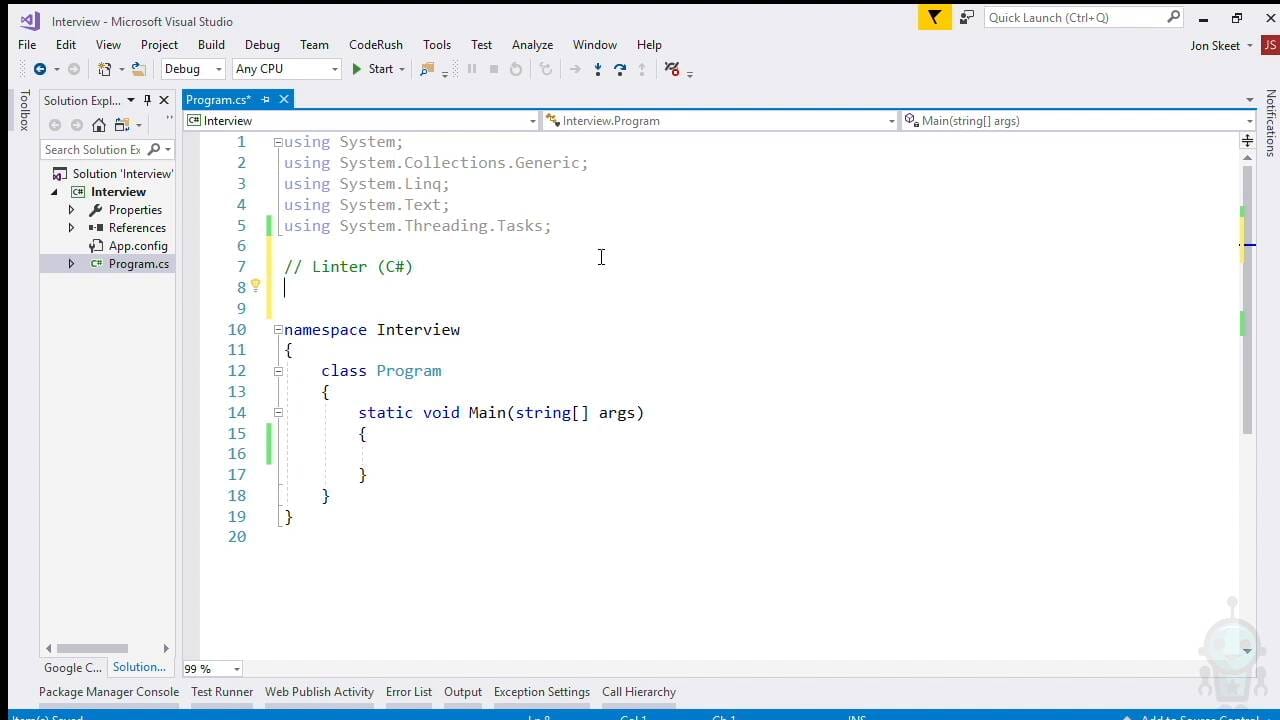
Task: Switch to the Error List panel tab
Action: 408,691
